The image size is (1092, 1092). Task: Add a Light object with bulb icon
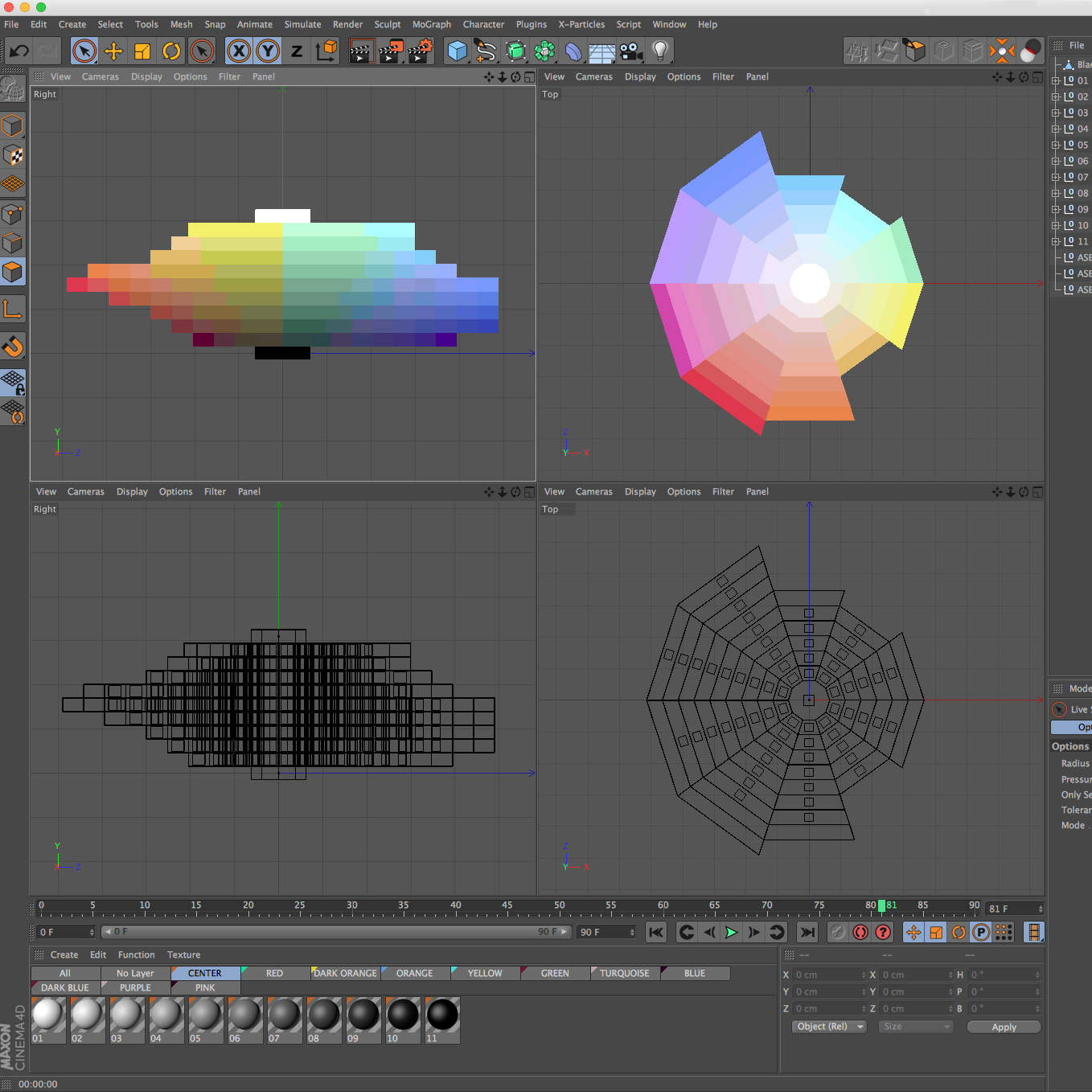click(660, 51)
